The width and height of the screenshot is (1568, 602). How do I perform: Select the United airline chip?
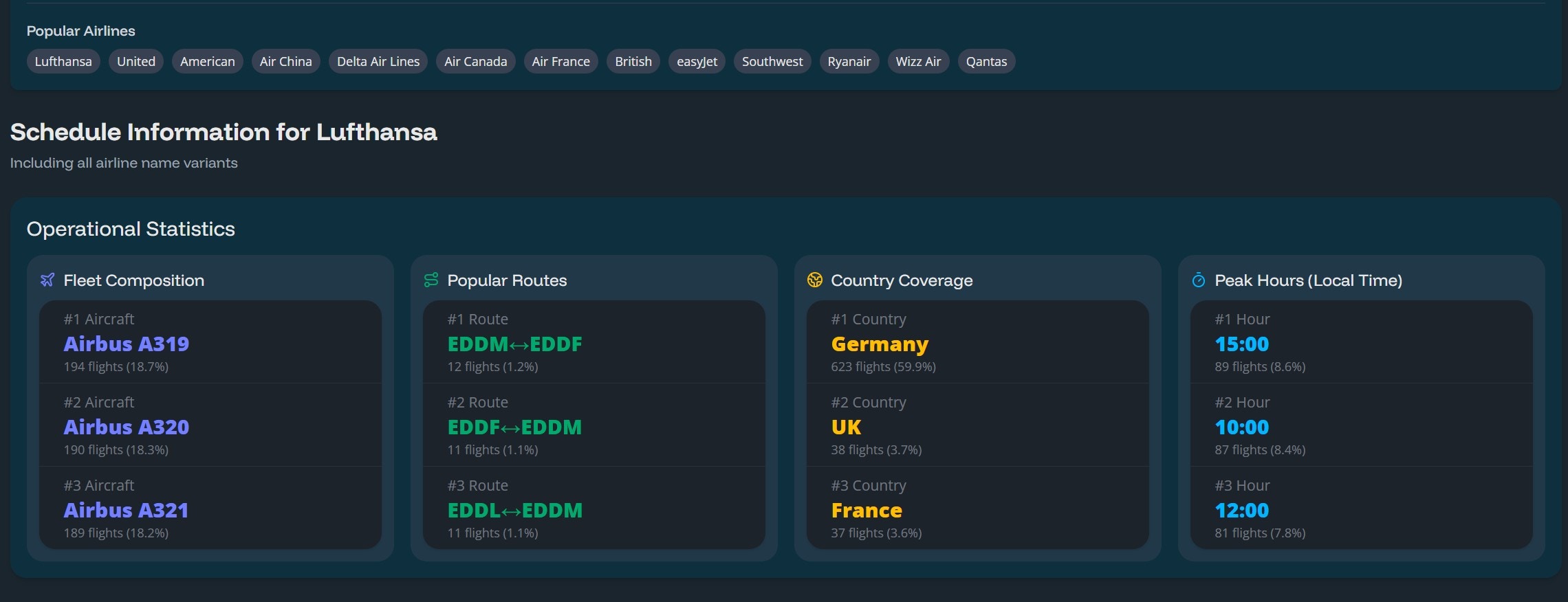(x=136, y=62)
